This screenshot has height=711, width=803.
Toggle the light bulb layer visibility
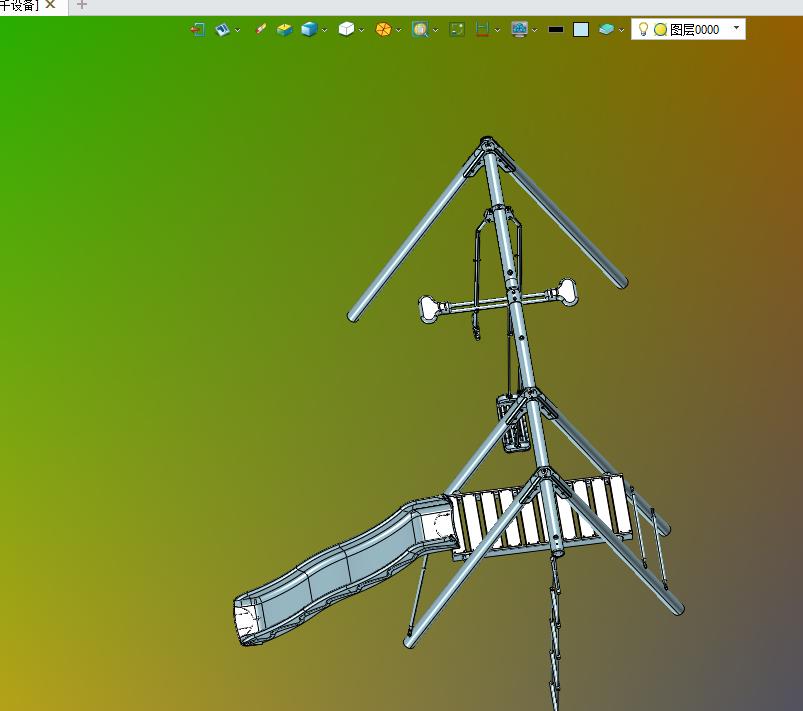point(643,29)
